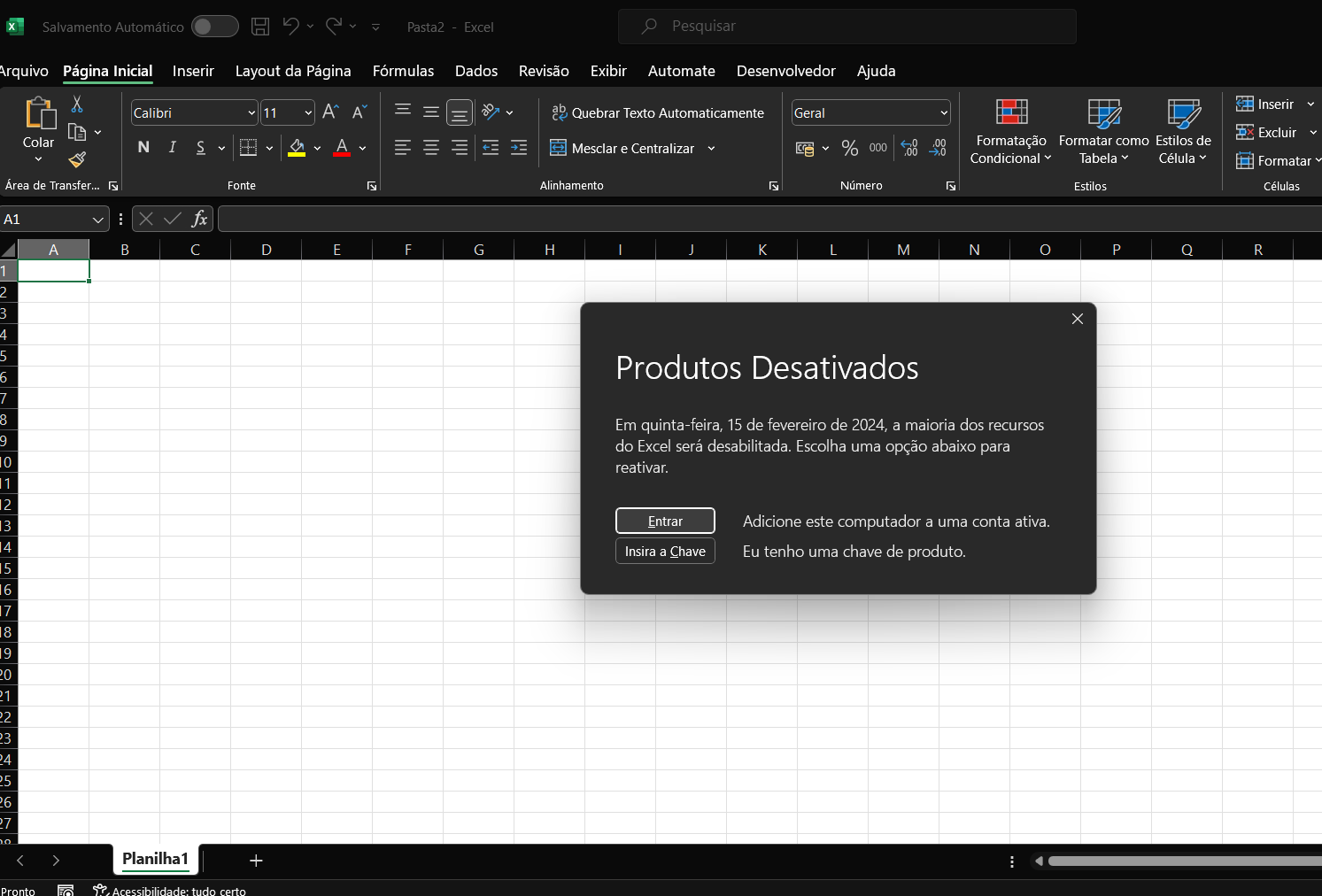This screenshot has width=1322, height=896.
Task: Select column D header
Action: [x=266, y=250]
